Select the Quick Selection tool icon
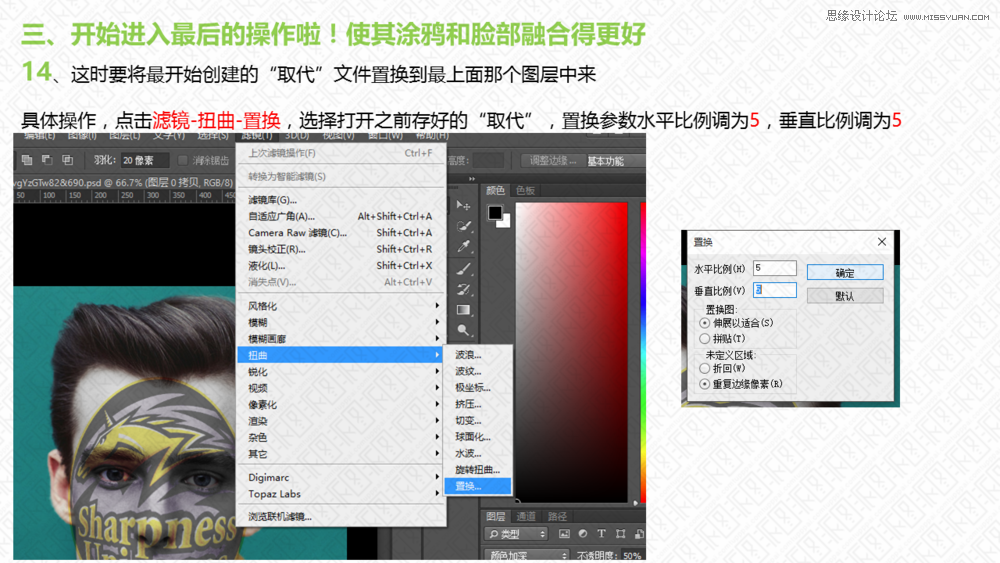The height and width of the screenshot is (563, 1000). (x=464, y=226)
